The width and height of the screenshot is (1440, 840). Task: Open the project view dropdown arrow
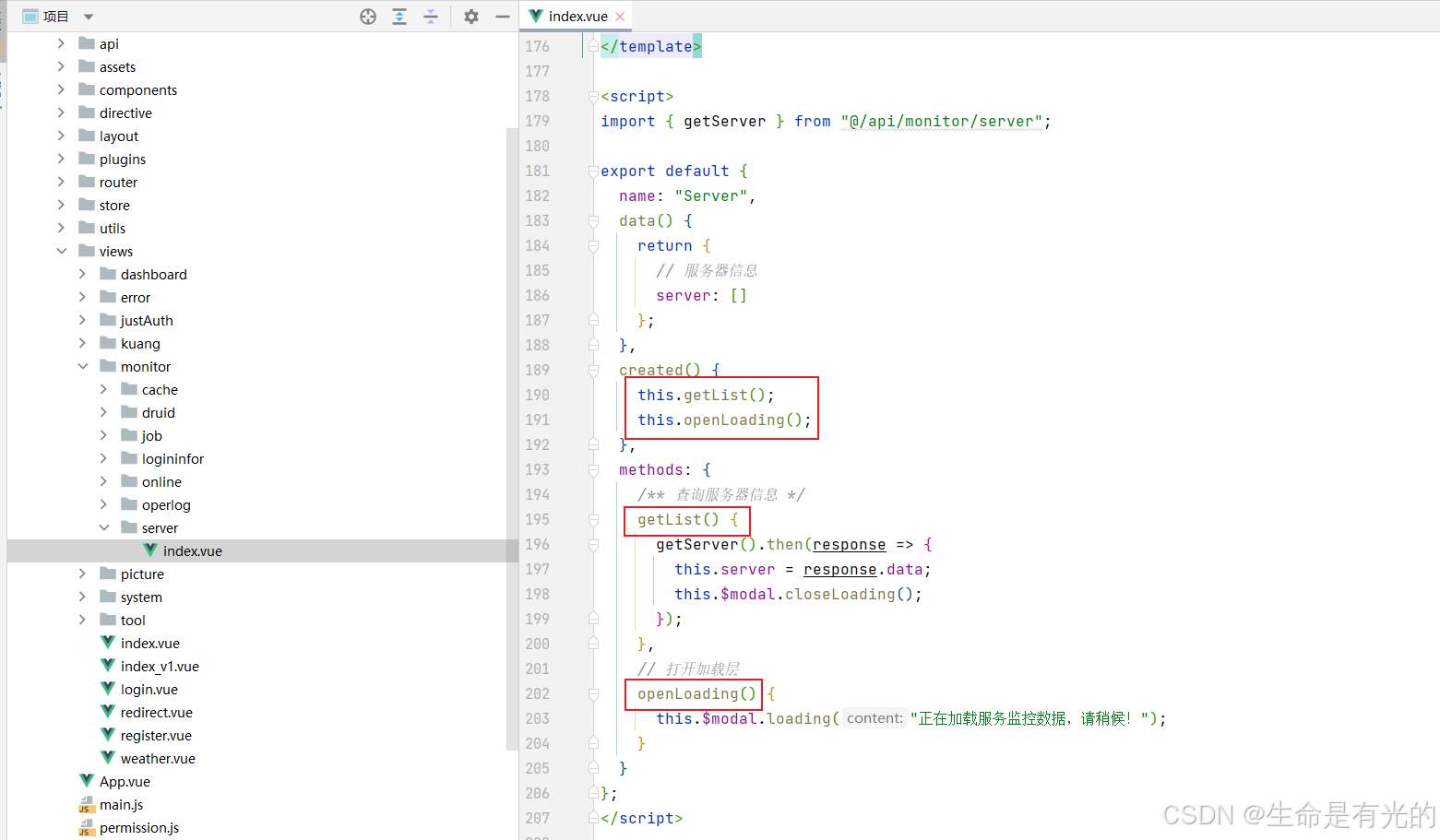tap(89, 17)
